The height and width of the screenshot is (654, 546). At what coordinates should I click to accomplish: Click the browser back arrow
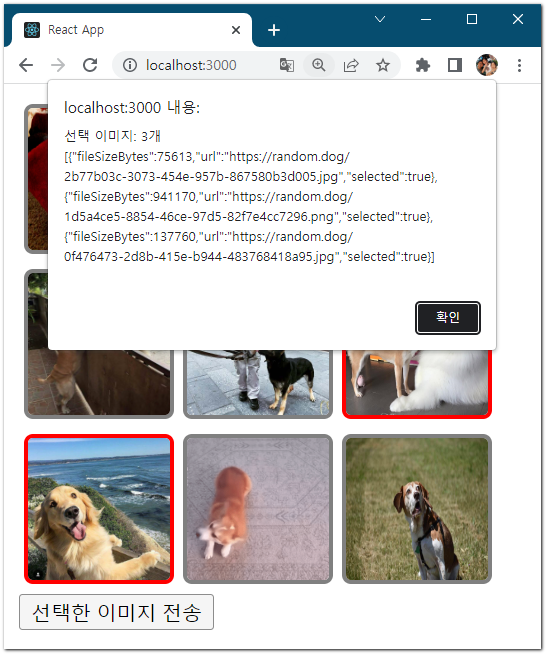(x=26, y=65)
